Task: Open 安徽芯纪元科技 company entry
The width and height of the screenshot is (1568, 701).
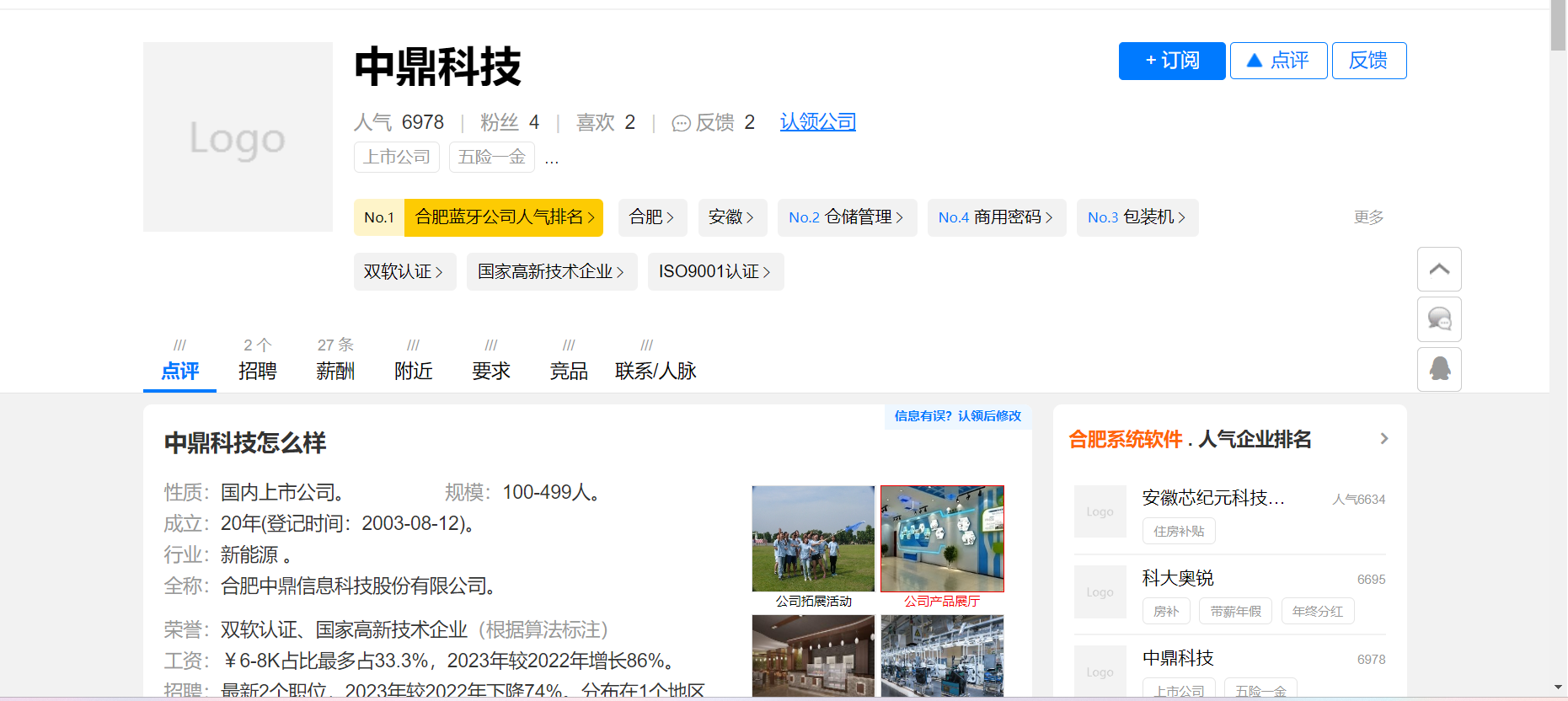Action: click(x=1213, y=498)
